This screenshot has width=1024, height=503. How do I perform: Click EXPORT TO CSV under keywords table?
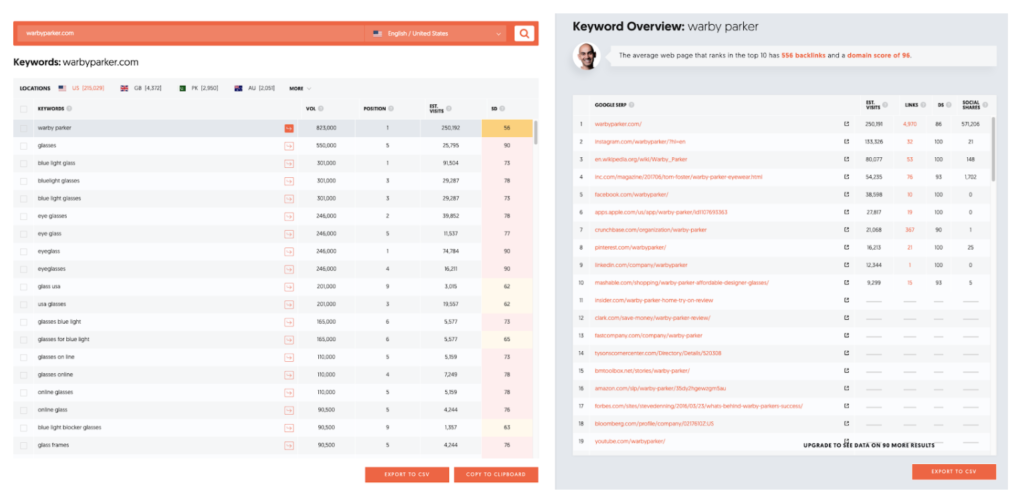pyautogui.click(x=407, y=475)
